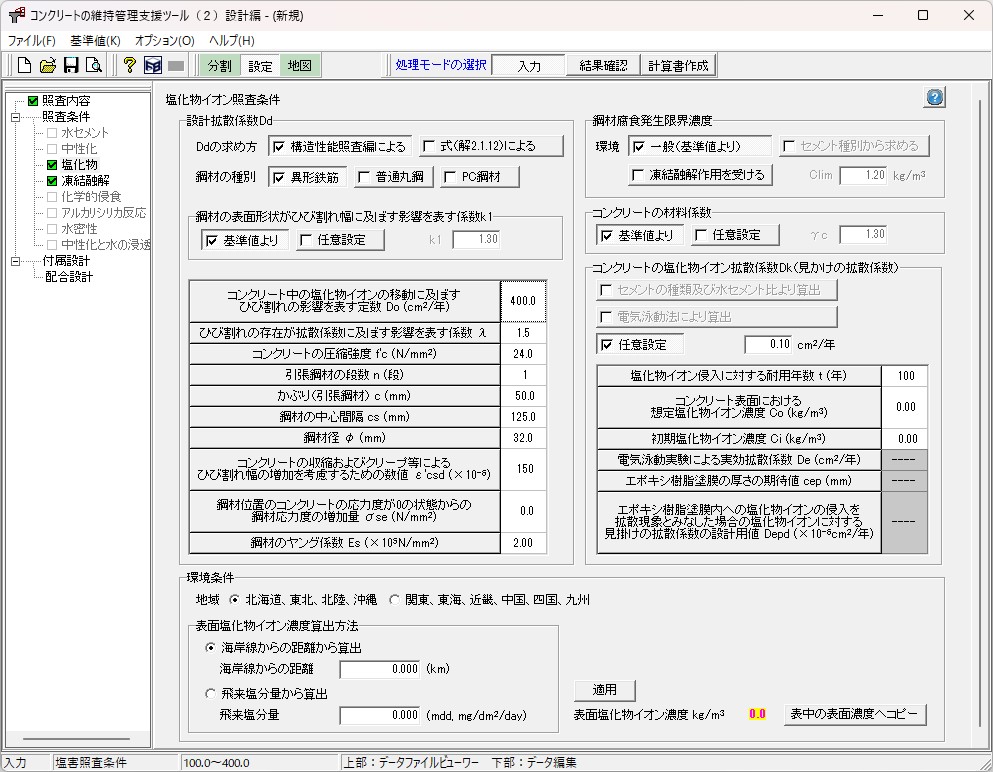This screenshot has height=772, width=993.
Task: Click the 適用 button
Action: [x=604, y=690]
